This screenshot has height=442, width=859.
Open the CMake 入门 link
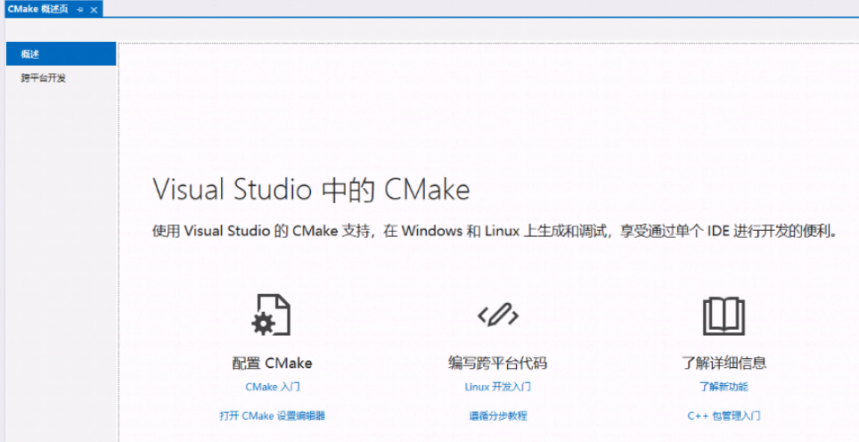click(x=272, y=387)
